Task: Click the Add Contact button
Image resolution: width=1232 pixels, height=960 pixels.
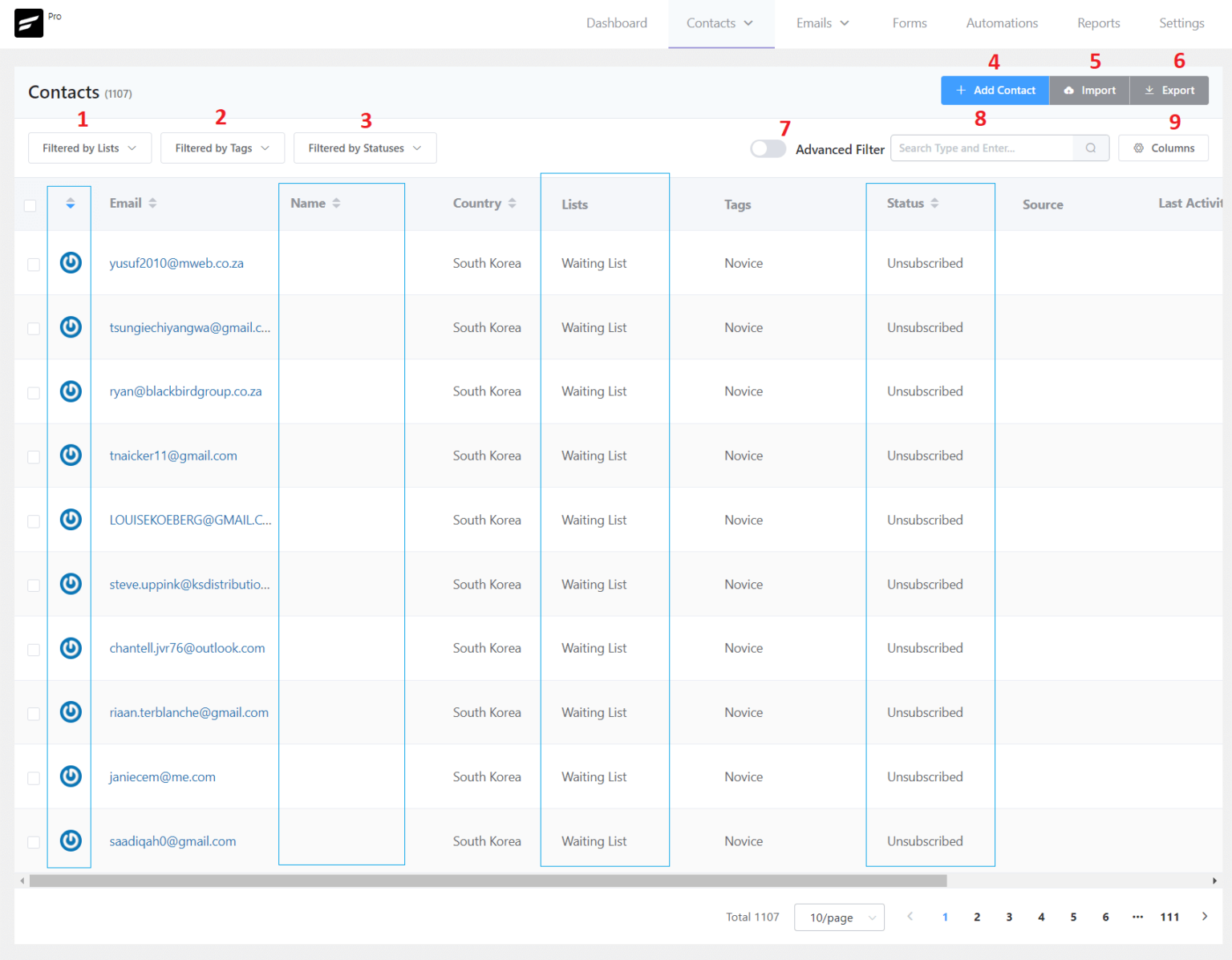Action: tap(994, 90)
